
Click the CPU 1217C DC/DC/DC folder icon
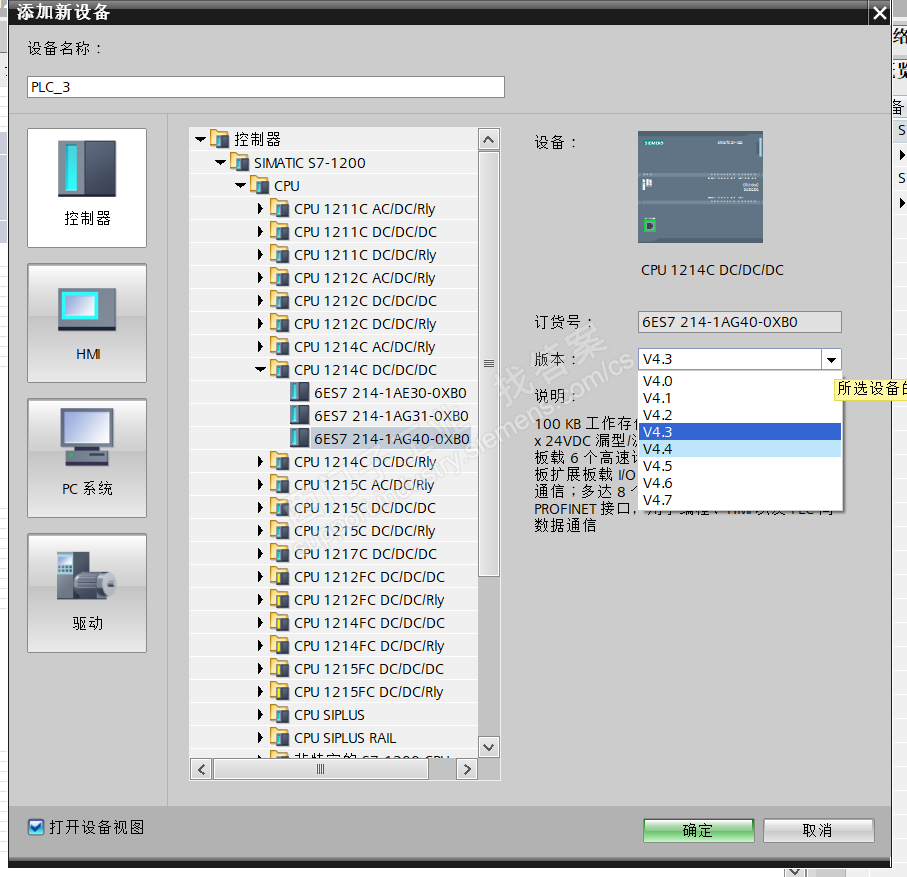click(x=279, y=553)
